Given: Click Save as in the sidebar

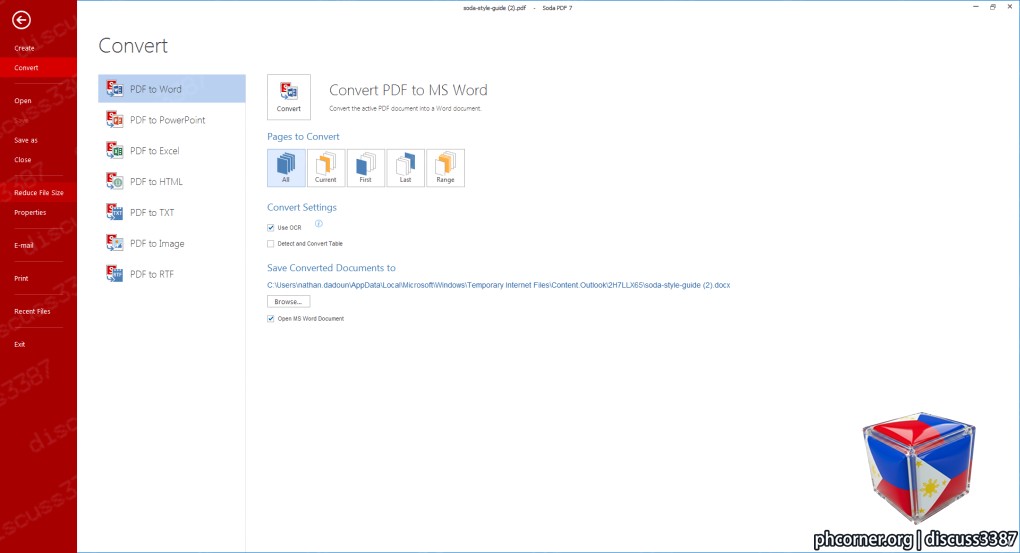Looking at the screenshot, I should click(x=26, y=140).
